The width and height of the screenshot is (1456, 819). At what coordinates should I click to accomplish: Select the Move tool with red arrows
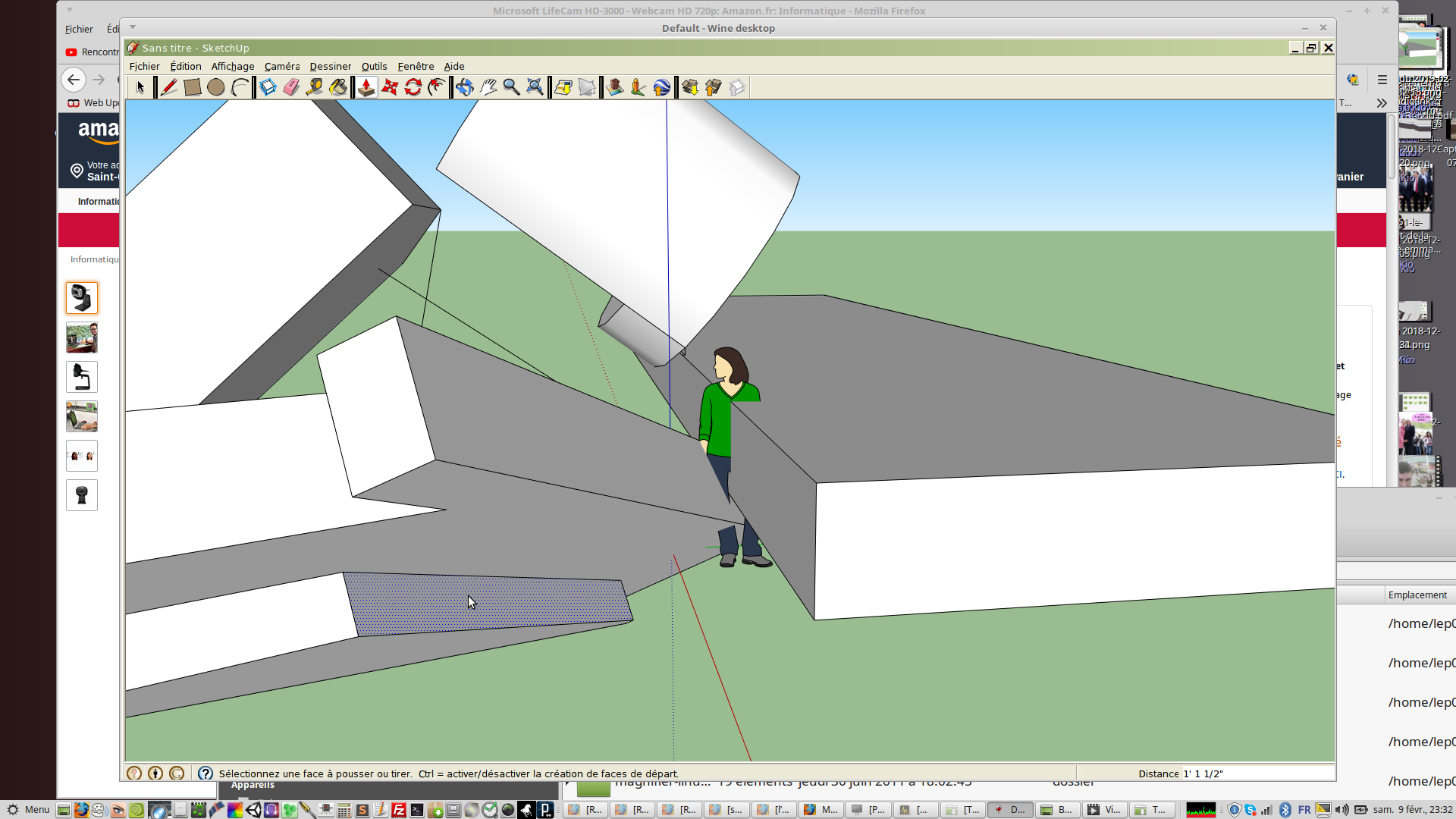390,87
